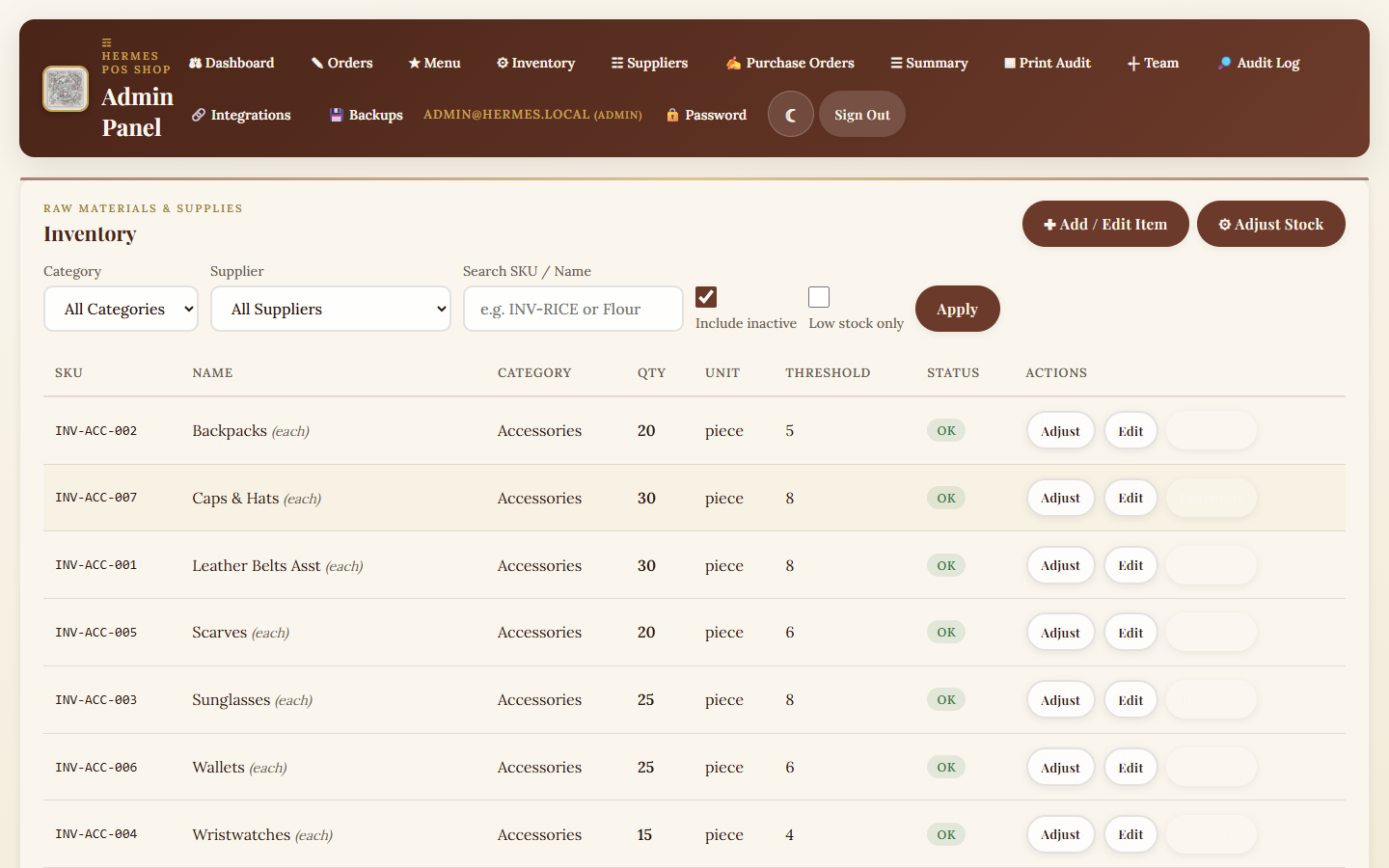Adjust stock for Backpacks
The height and width of the screenshot is (868, 1389).
1060,430
